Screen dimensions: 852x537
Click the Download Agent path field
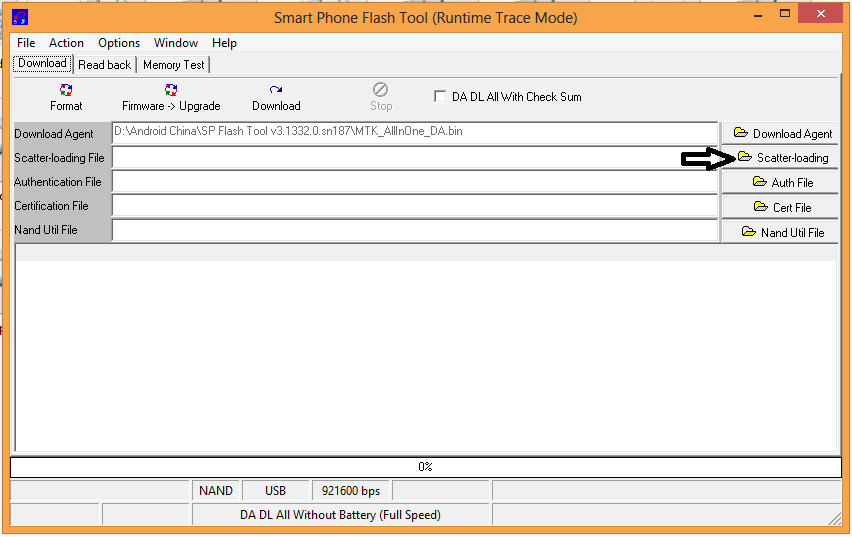[x=415, y=133]
